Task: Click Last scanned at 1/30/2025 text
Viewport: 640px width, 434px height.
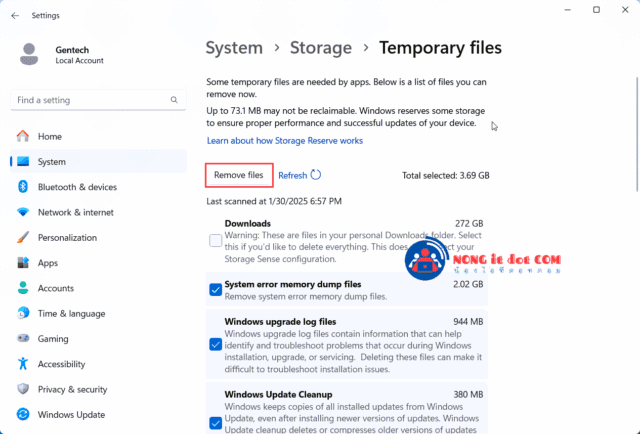Action: point(274,201)
